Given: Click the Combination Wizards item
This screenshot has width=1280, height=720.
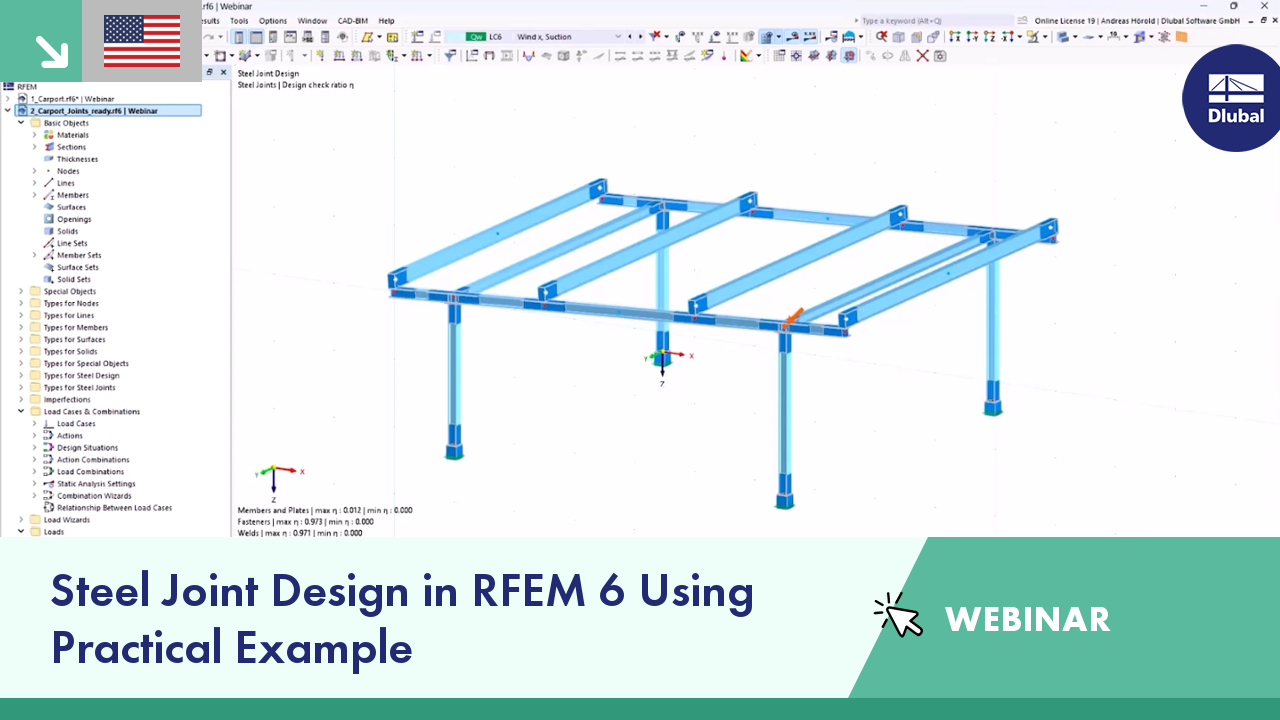Looking at the screenshot, I should [94, 495].
